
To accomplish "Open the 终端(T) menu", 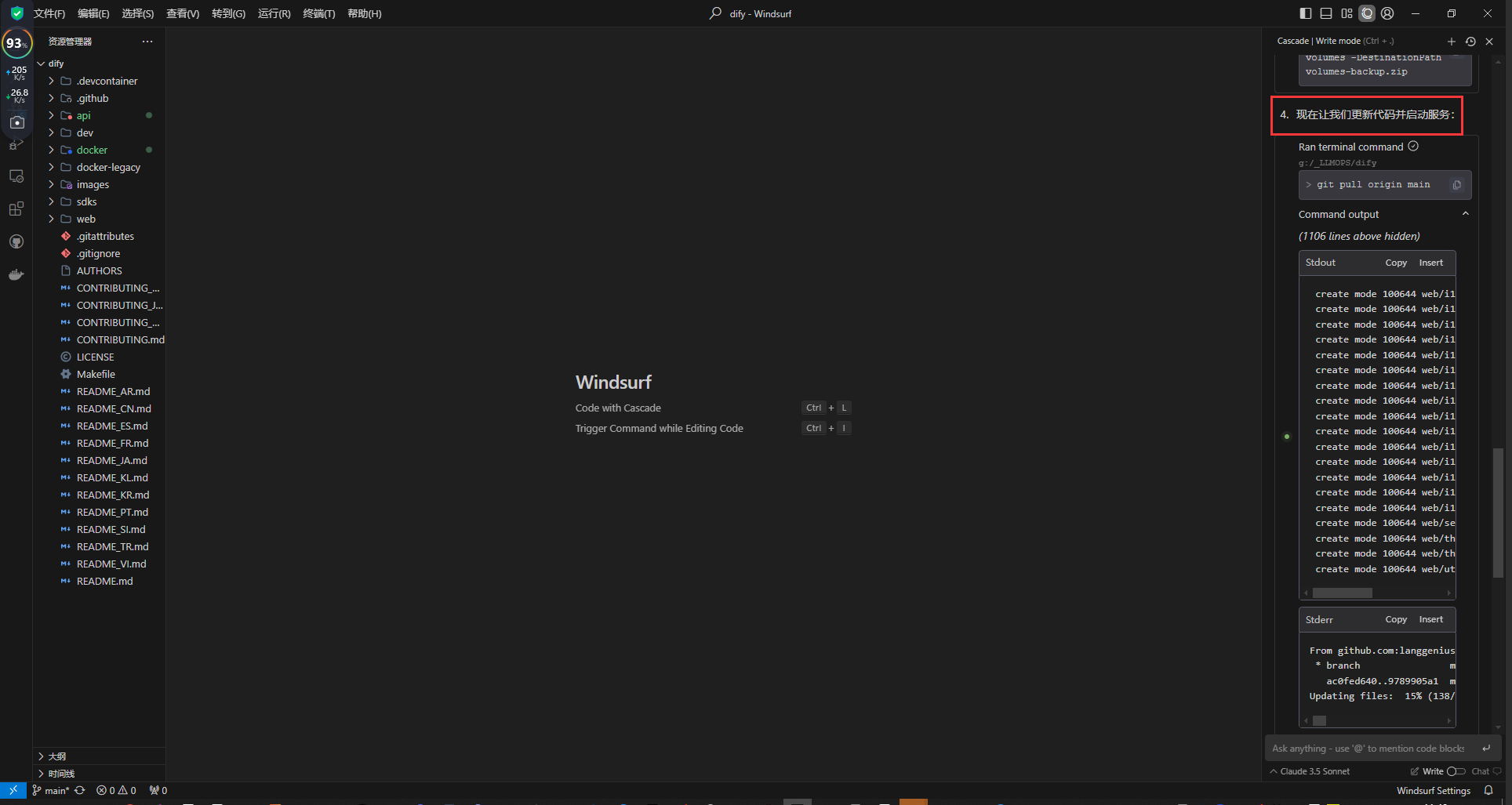I will click(319, 13).
